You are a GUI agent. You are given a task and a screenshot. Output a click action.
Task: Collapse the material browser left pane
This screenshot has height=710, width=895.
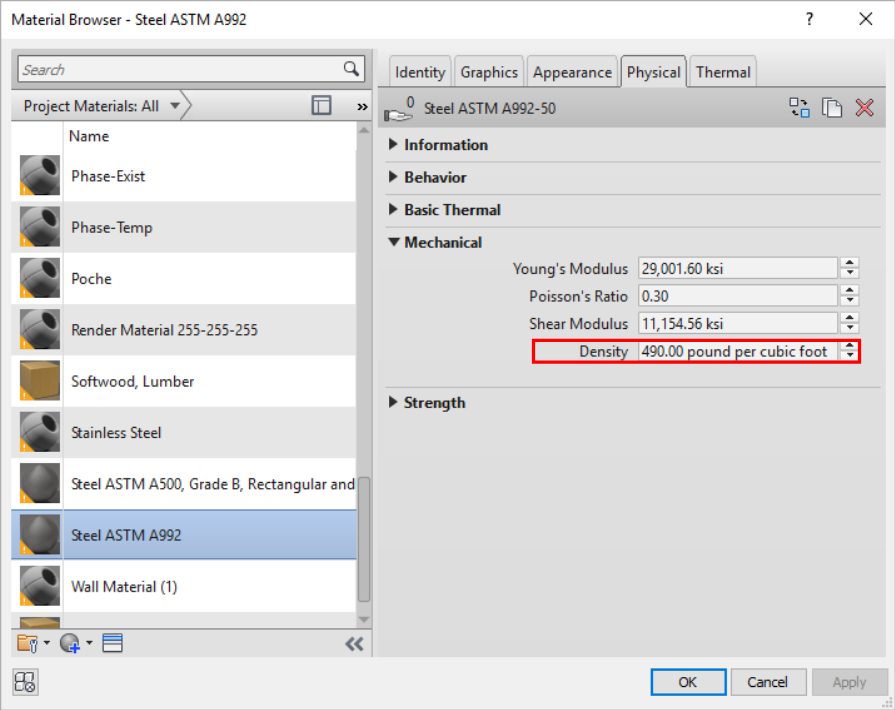pos(354,644)
